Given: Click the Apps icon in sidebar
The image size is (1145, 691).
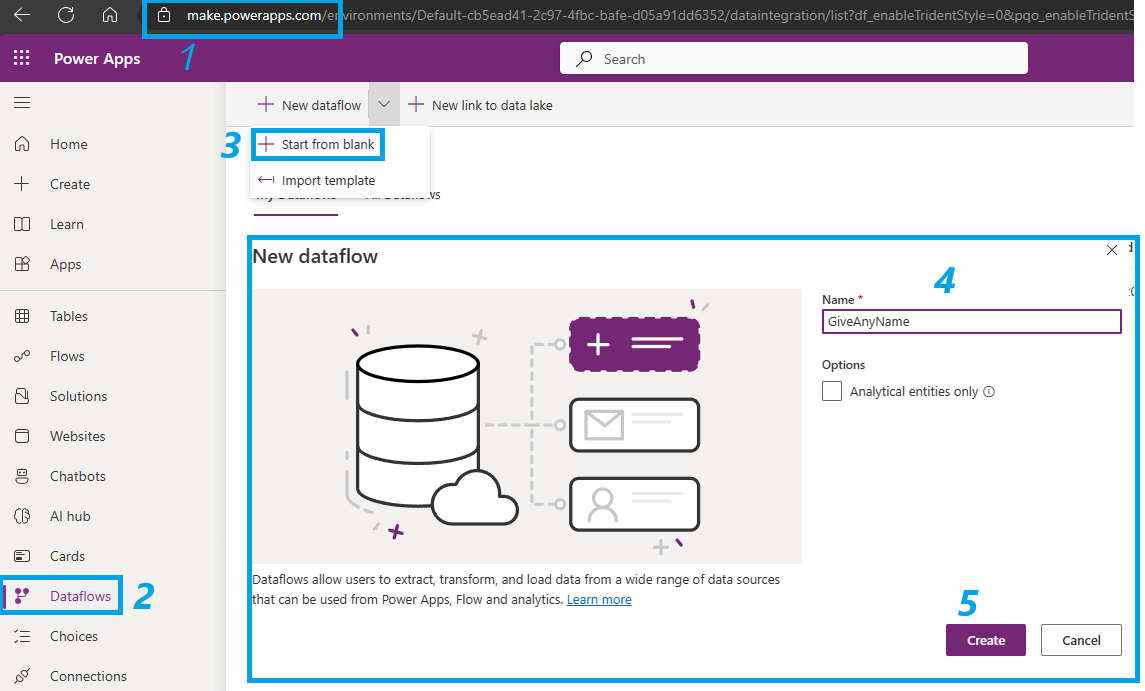Looking at the screenshot, I should click(x=23, y=264).
